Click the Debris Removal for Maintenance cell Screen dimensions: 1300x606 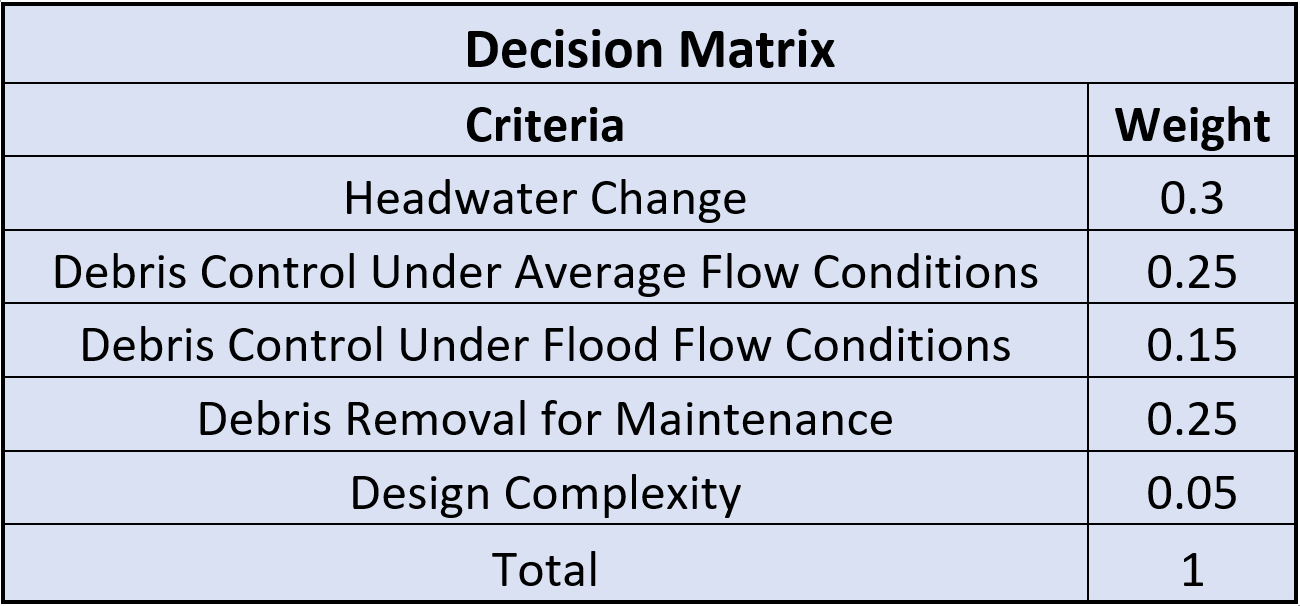tap(545, 418)
